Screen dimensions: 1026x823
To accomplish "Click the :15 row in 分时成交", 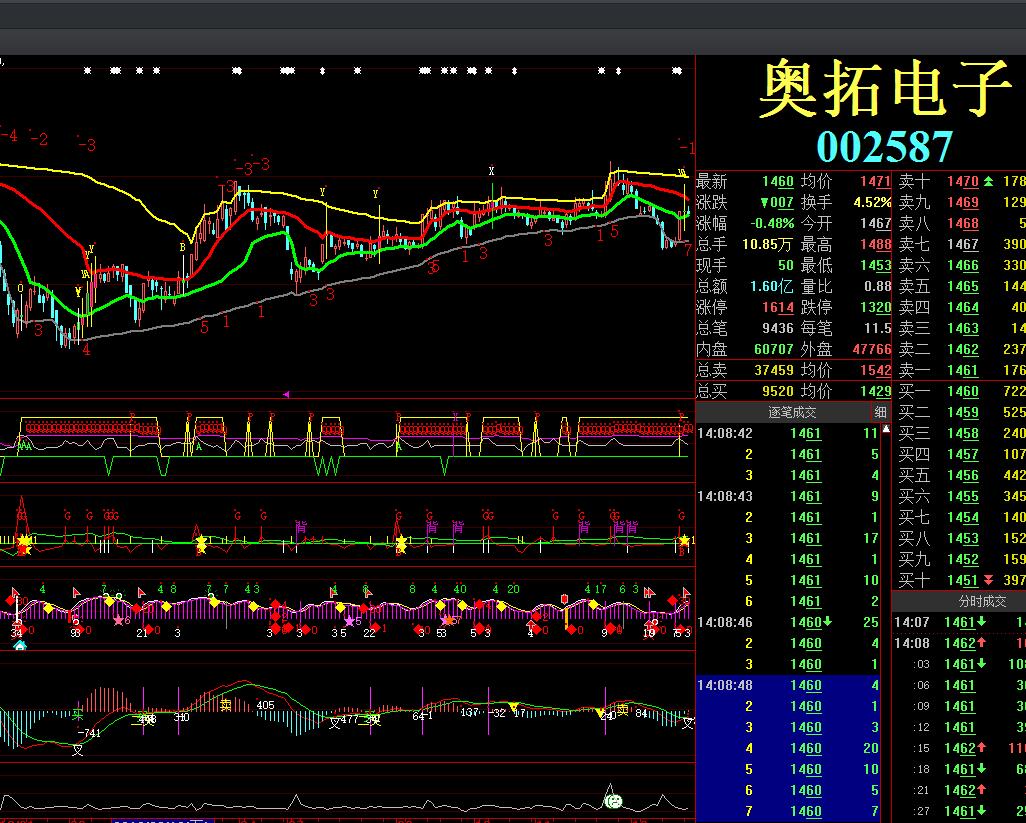I will 959,748.
